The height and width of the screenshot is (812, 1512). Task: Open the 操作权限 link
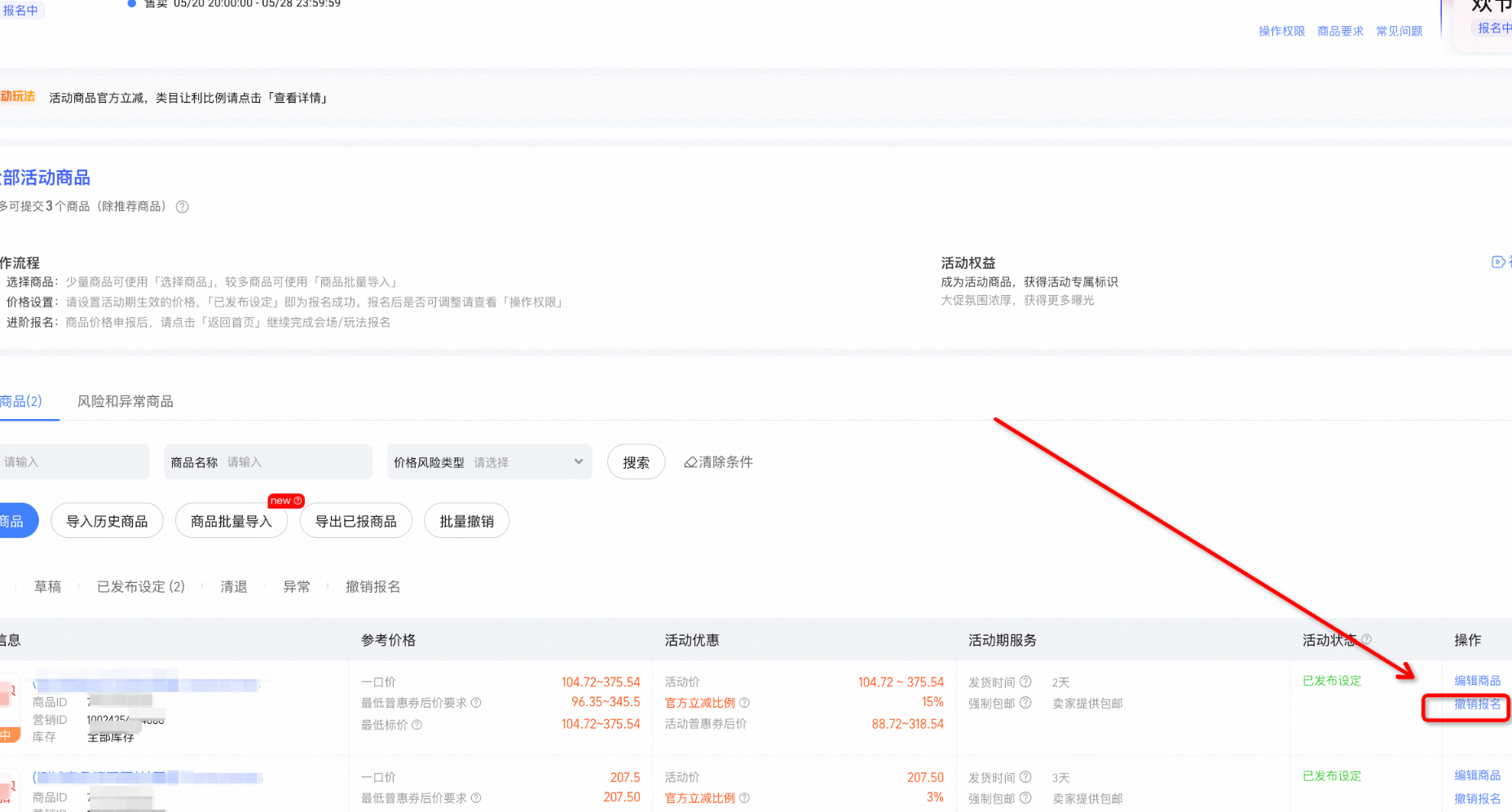point(1281,31)
